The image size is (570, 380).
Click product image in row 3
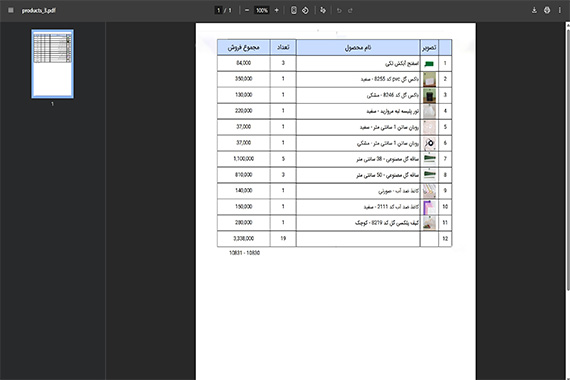[x=429, y=95]
